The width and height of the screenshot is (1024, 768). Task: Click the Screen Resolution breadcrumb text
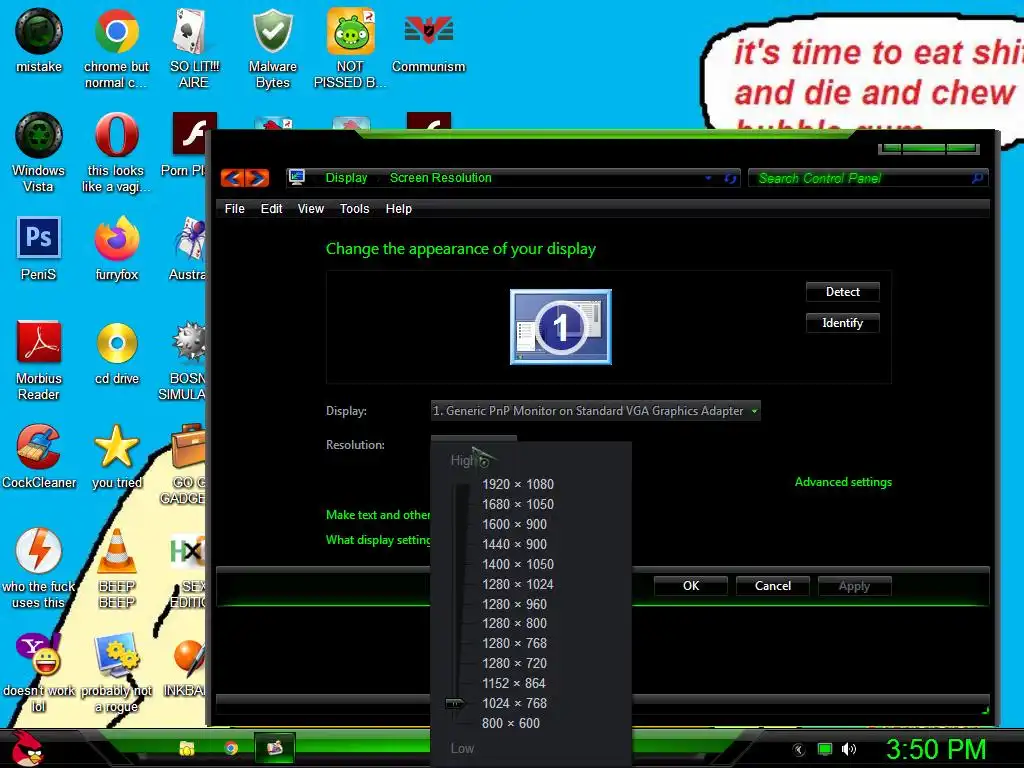(440, 178)
